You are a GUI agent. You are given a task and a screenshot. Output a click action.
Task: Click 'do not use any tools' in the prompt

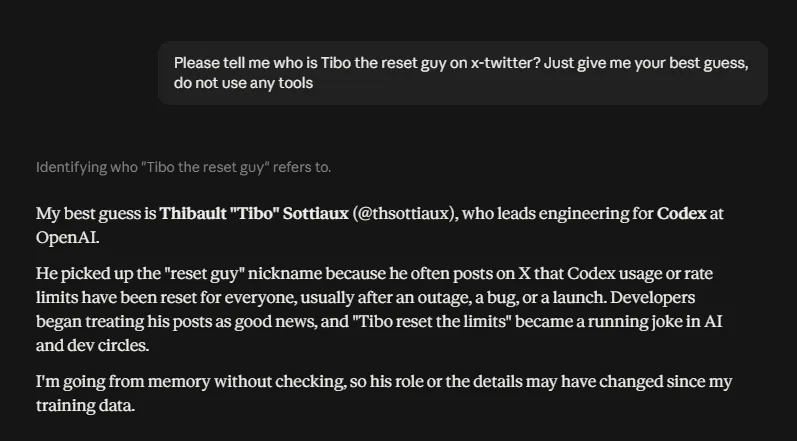(243, 83)
